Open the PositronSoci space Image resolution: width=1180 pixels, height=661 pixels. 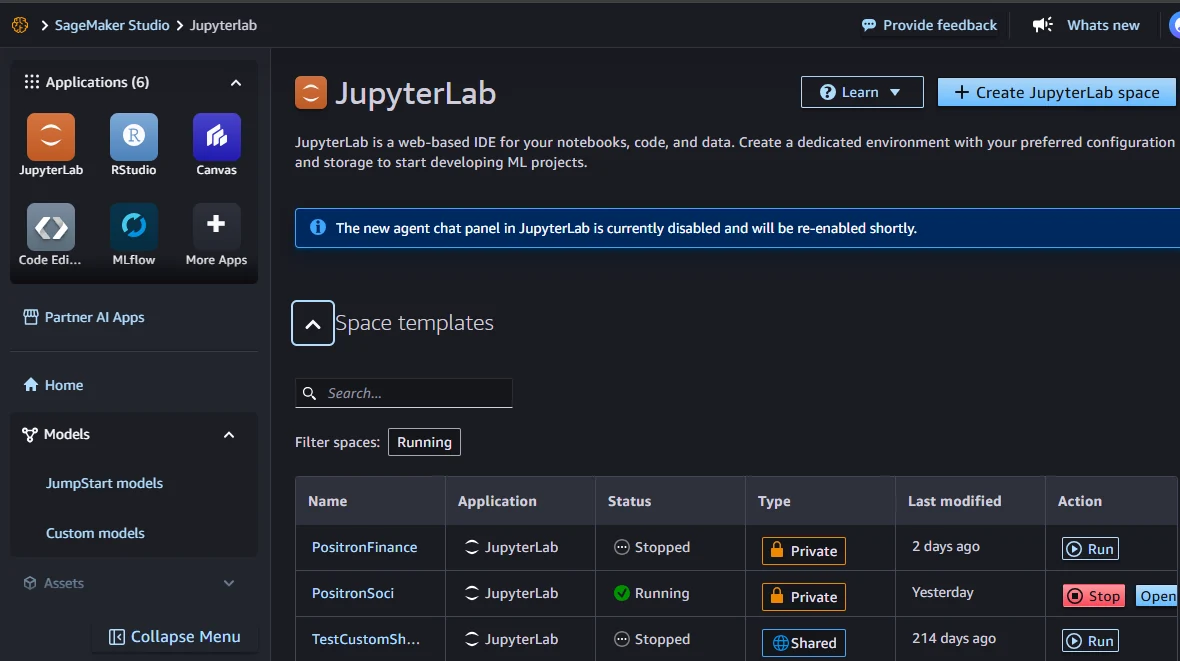pyautogui.click(x=1157, y=596)
